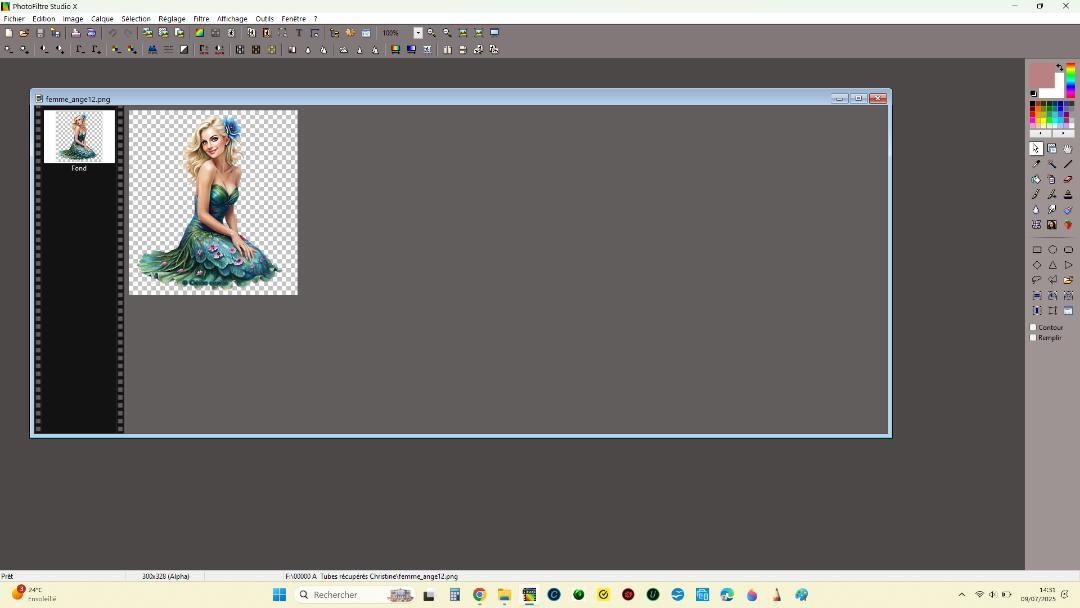
Task: Open the Affichage menu
Action: (232, 19)
